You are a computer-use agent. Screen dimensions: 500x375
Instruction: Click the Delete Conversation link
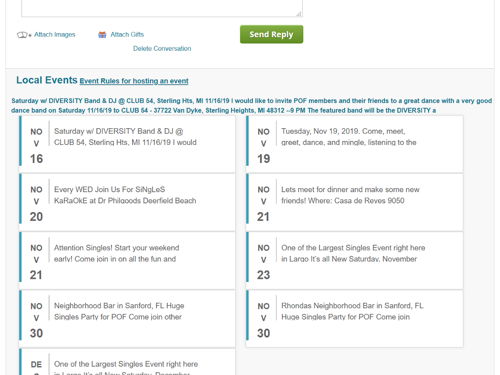(x=162, y=48)
